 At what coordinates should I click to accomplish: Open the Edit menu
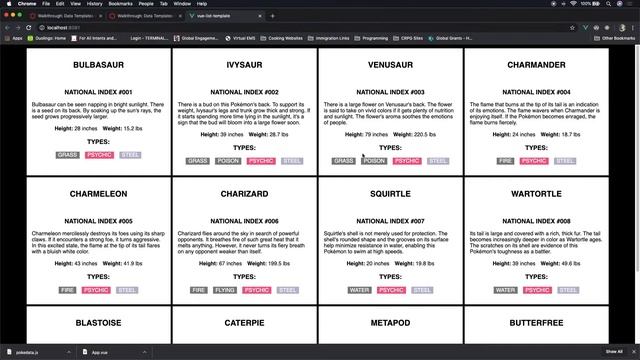pos(60,4)
